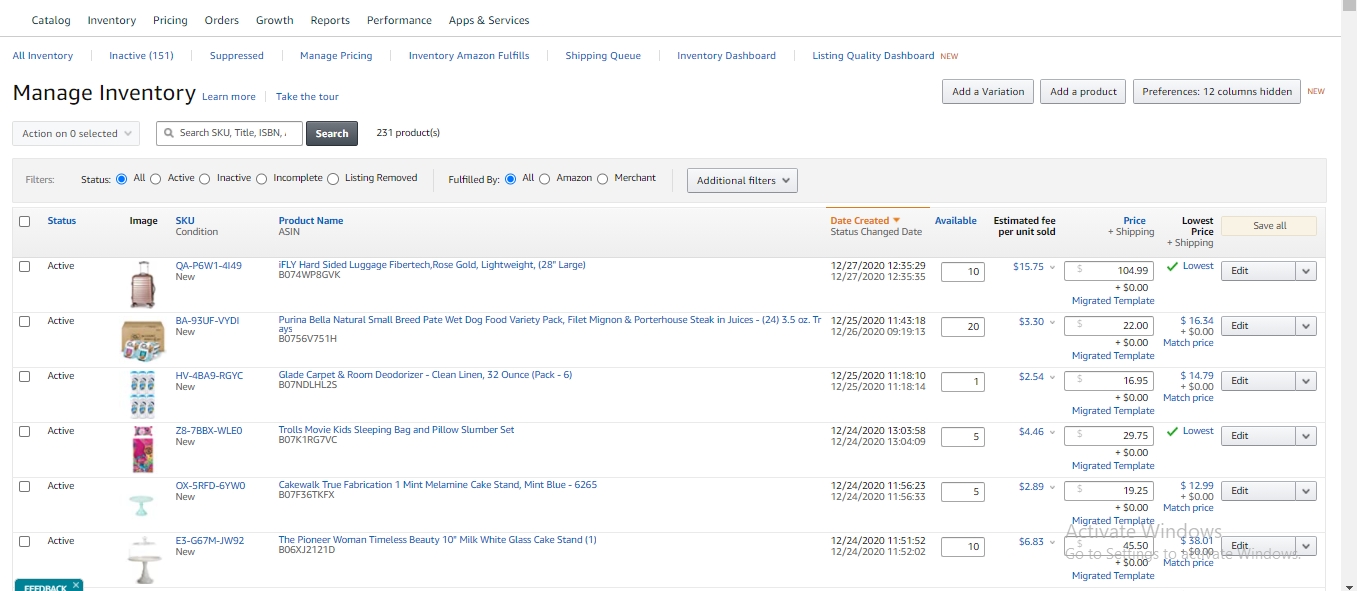Click the Purina dog food product image
The height and width of the screenshot is (591, 1357).
pos(143,339)
